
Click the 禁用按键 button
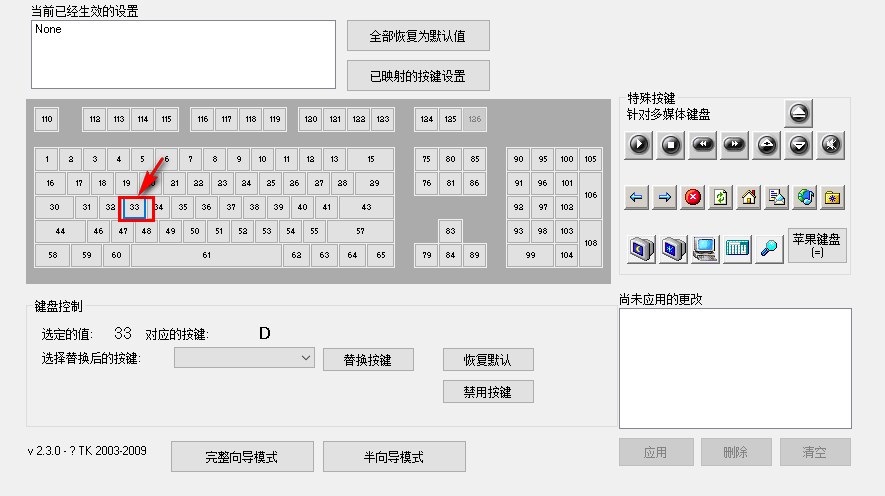tap(488, 392)
